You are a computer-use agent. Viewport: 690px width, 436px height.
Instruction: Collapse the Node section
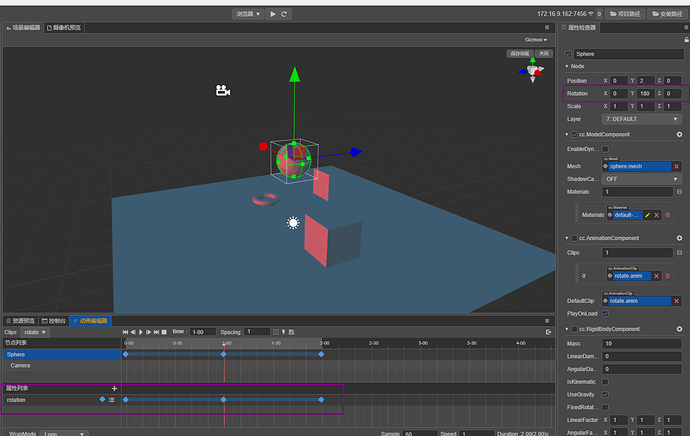click(x=567, y=66)
